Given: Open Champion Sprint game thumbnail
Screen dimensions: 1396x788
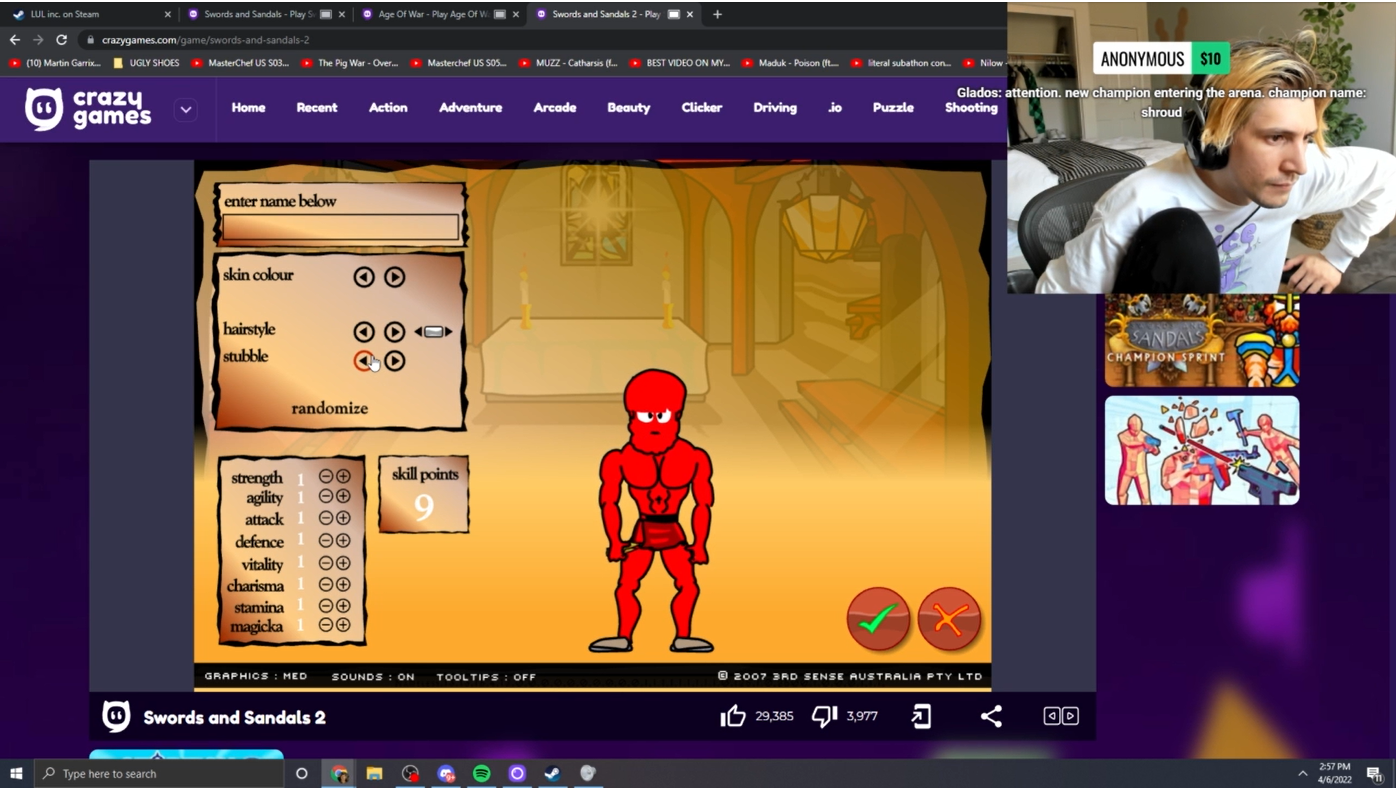Looking at the screenshot, I should 1202,340.
